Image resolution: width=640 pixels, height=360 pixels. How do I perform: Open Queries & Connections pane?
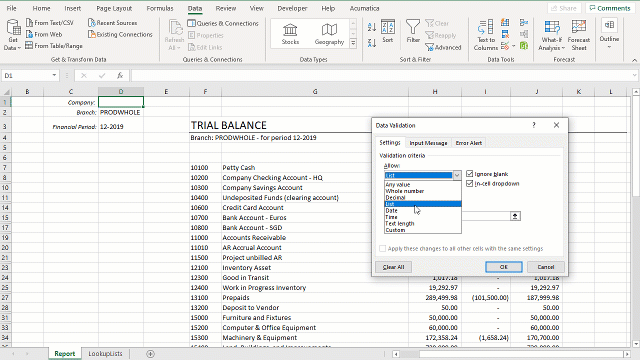(x=223, y=23)
